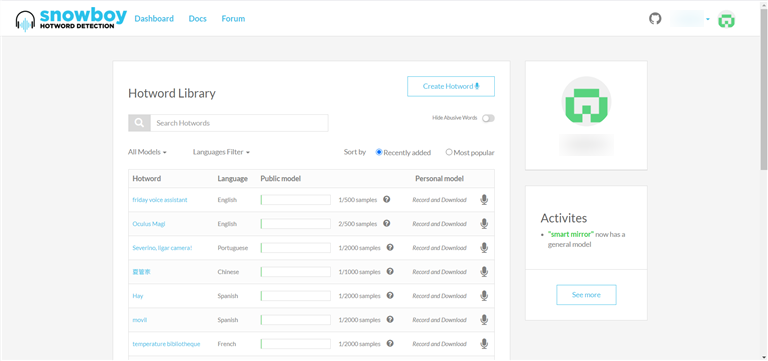
Task: Click 2/500 samples text
Action: 358,224
